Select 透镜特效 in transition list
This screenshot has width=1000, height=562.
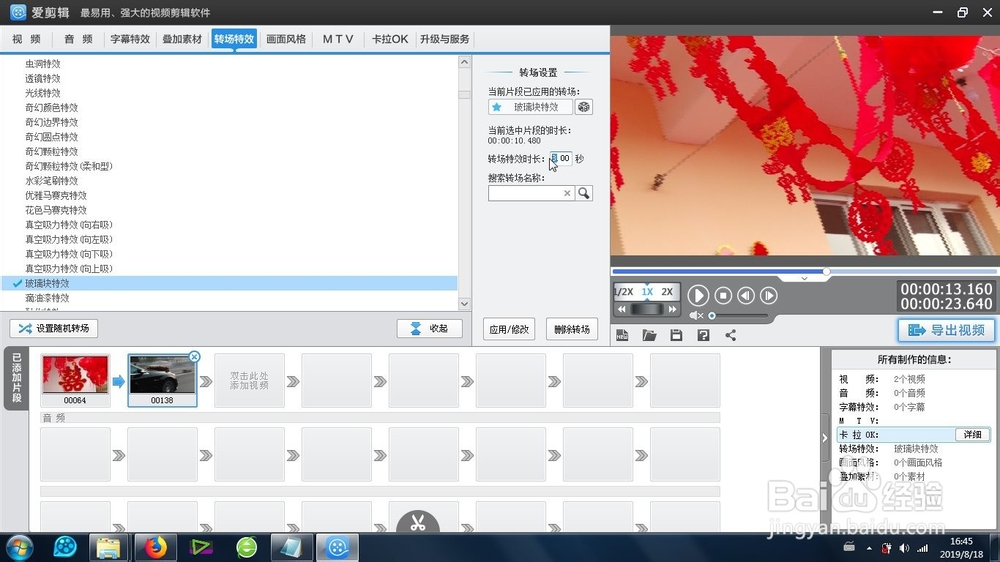43,78
